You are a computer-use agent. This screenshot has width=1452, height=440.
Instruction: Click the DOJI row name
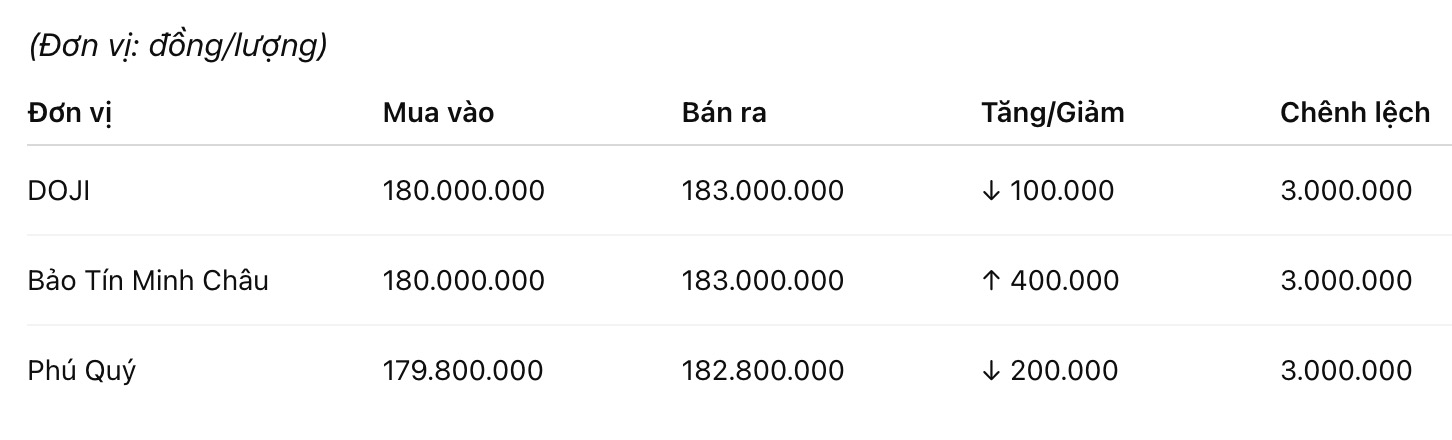click(x=59, y=190)
